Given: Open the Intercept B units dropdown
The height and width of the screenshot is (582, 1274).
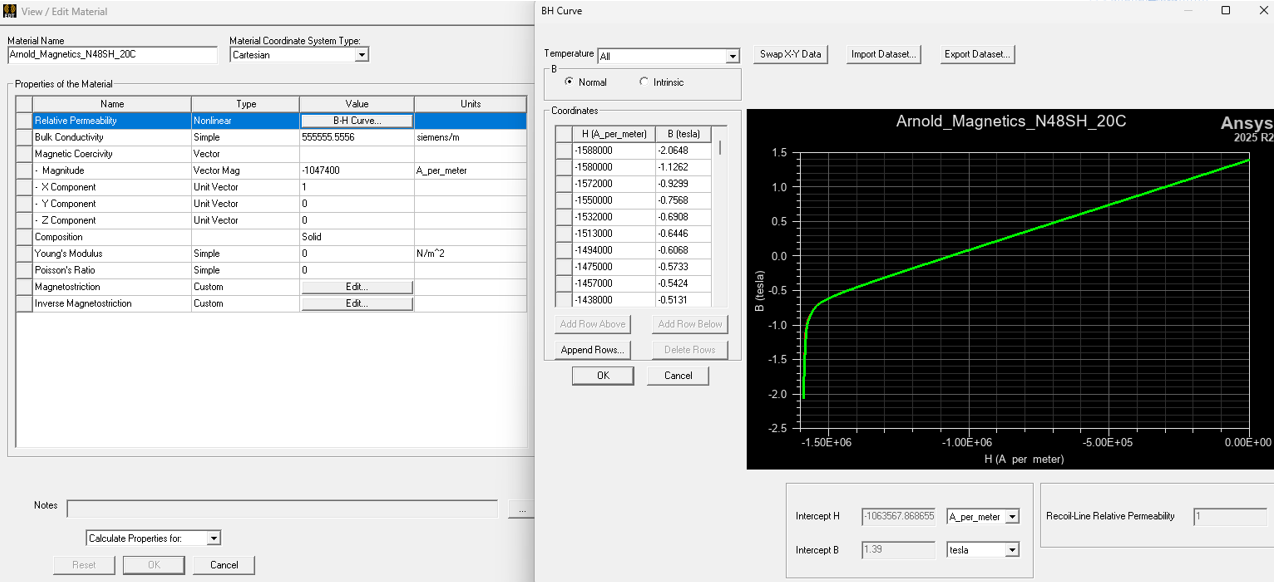Looking at the screenshot, I should point(1012,550).
